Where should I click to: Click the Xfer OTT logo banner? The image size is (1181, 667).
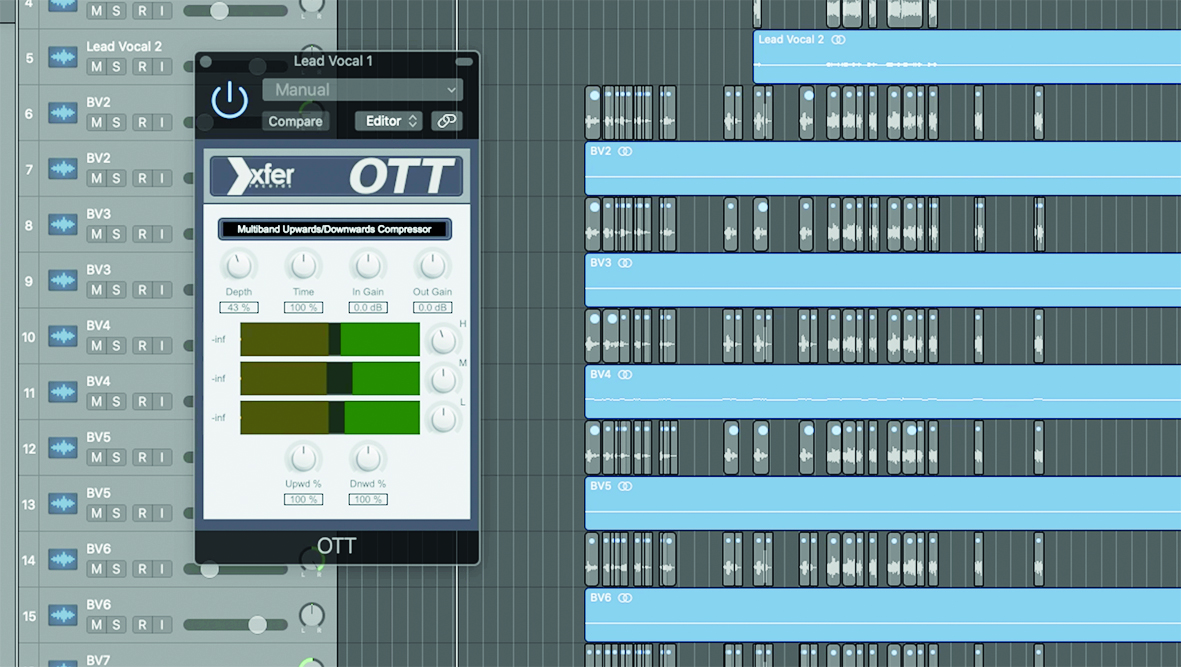point(336,176)
